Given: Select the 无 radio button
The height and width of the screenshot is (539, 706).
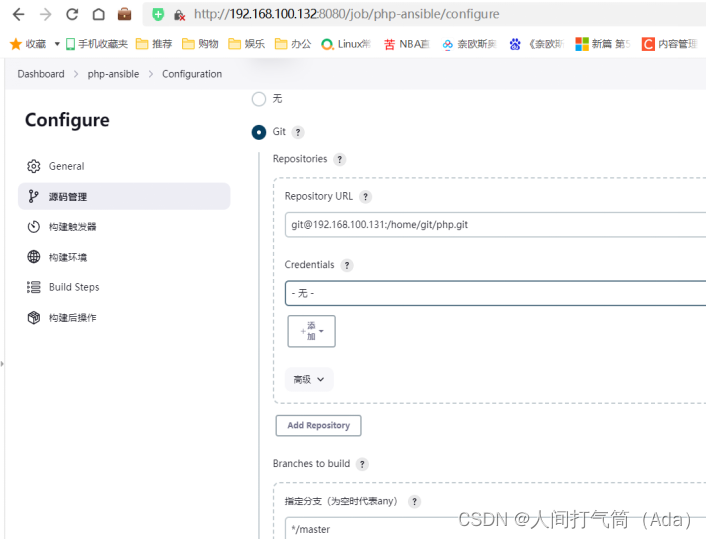Looking at the screenshot, I should (x=259, y=99).
